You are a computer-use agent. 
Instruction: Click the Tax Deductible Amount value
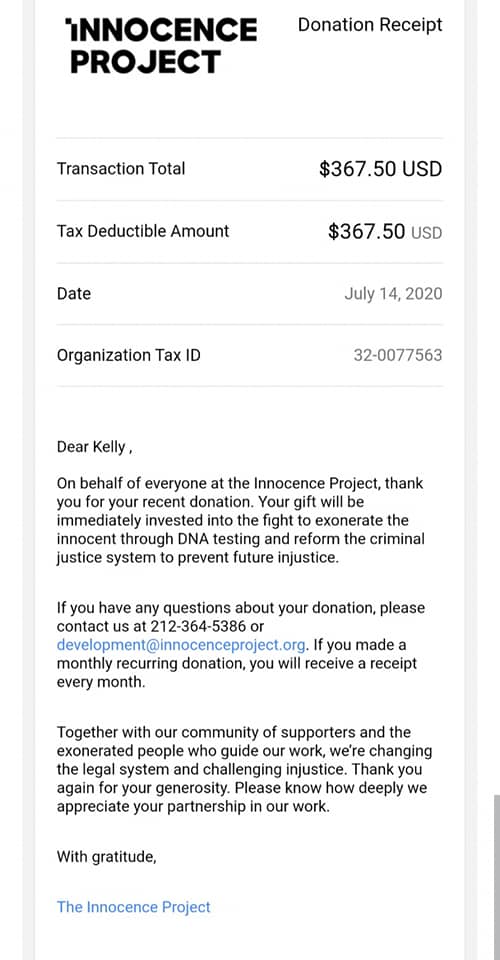(x=385, y=231)
